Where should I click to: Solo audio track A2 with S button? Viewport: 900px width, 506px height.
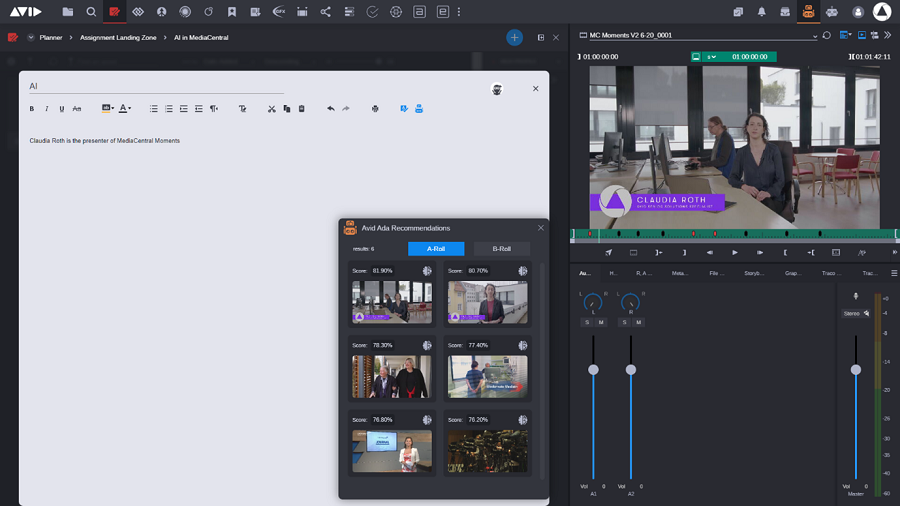(624, 322)
